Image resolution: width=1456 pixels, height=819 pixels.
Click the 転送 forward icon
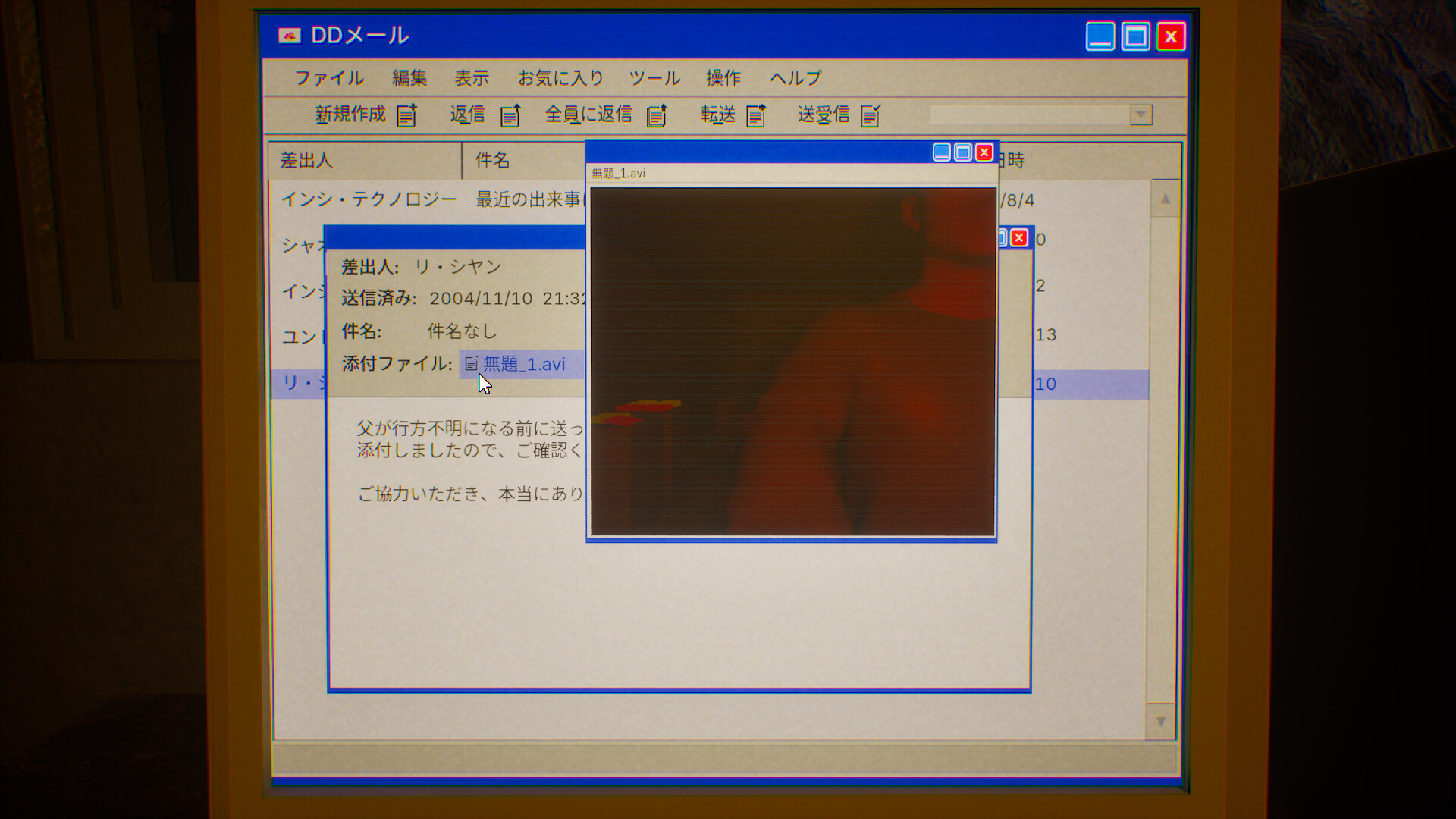[x=756, y=115]
